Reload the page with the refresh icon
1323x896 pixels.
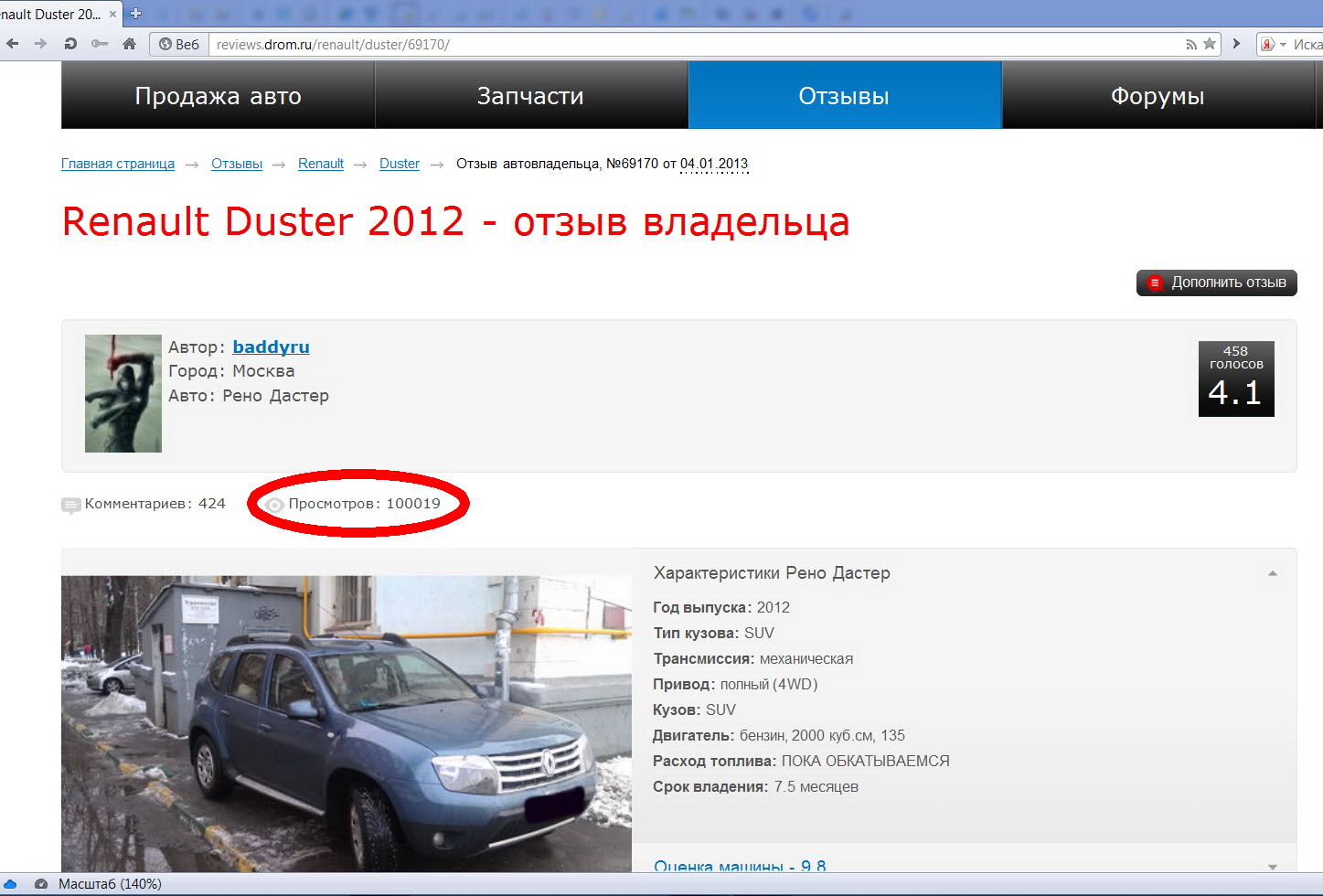pyautogui.click(x=70, y=44)
